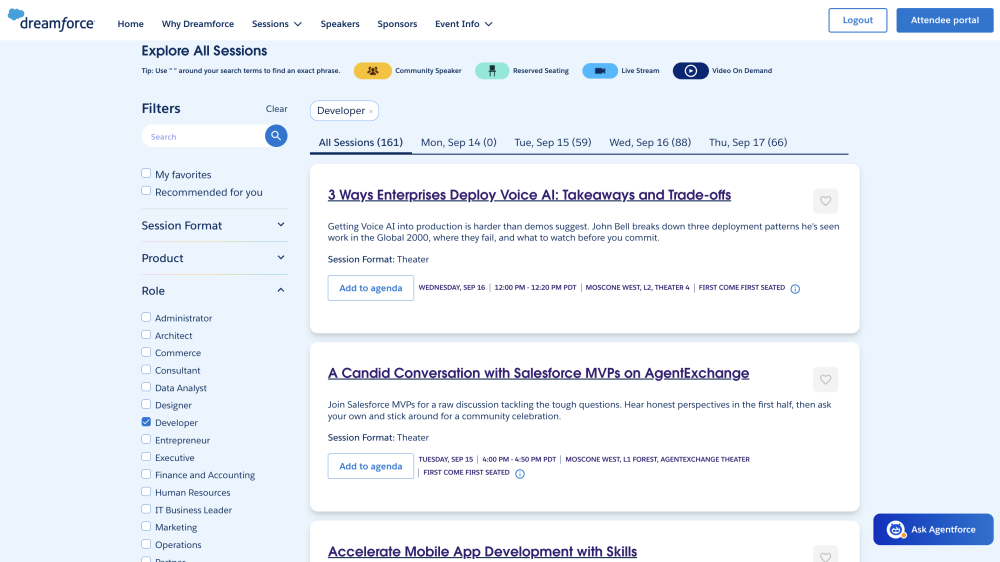Image resolution: width=1000 pixels, height=562 pixels.
Task: Check the Consultant role checkbox
Action: [146, 369]
